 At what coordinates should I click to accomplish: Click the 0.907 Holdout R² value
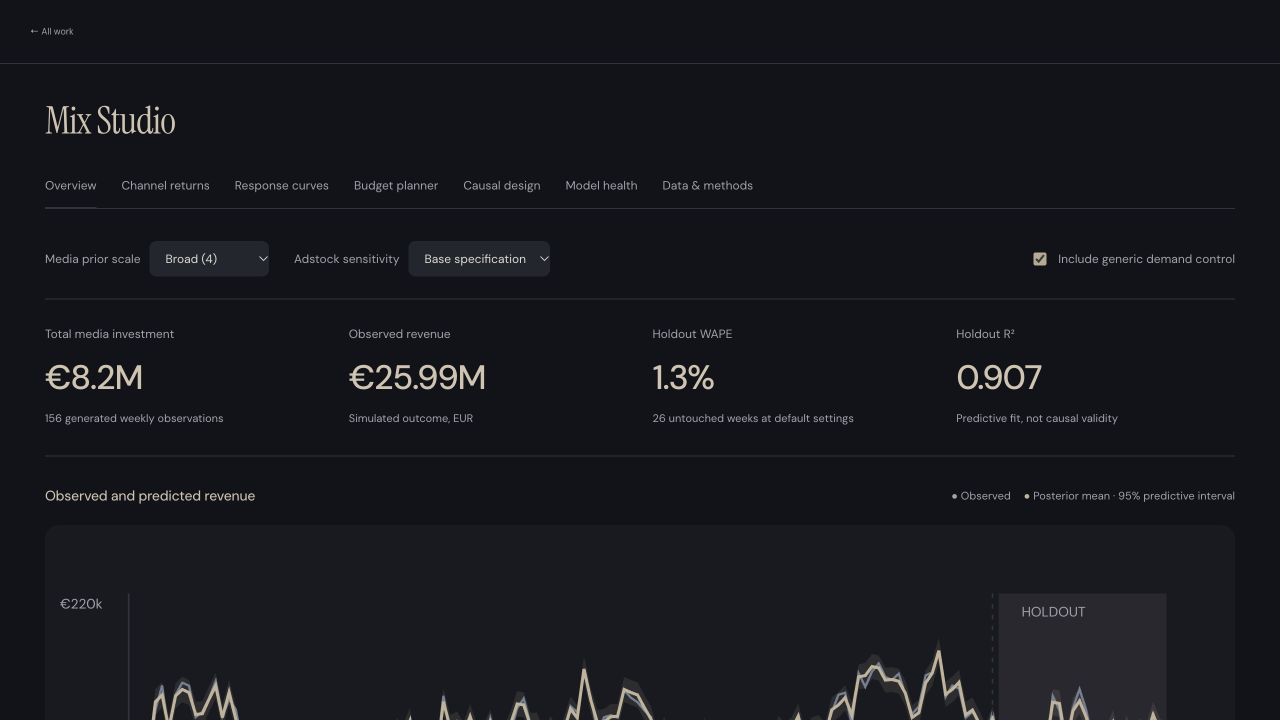(999, 378)
